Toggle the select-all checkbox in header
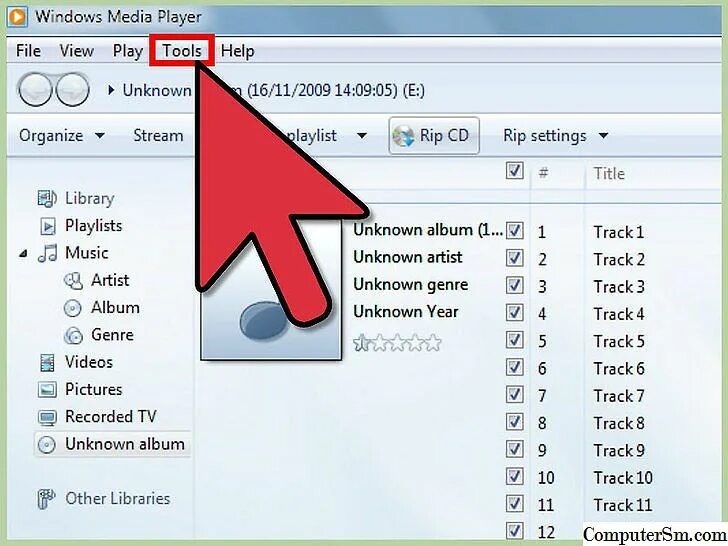The height and width of the screenshot is (546, 728). pos(514,170)
